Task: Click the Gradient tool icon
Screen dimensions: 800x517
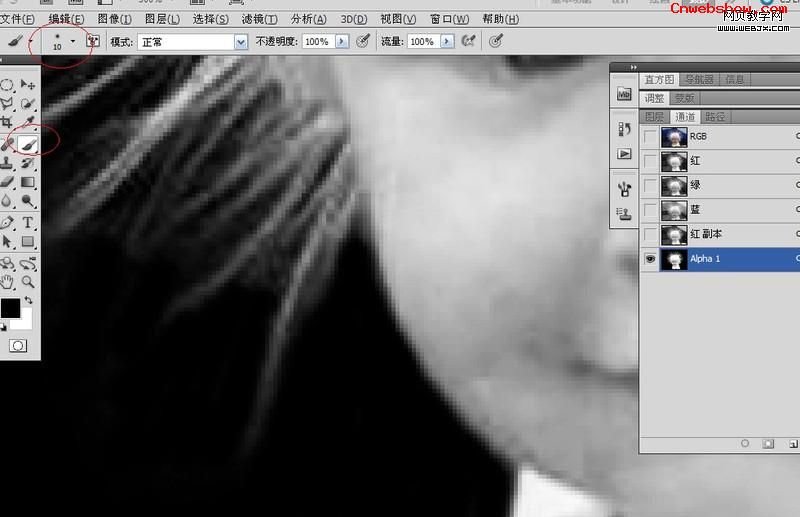Action: (28, 183)
